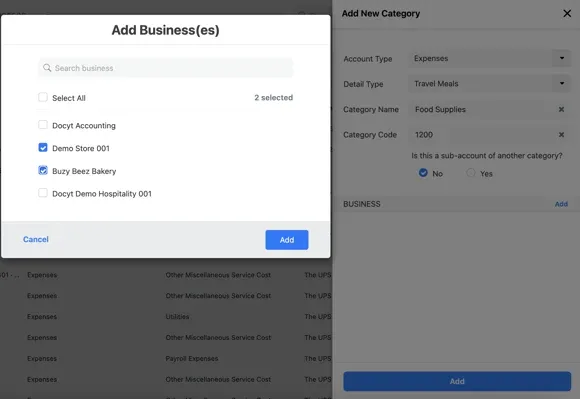Click Payroll Expenses cell in background table
This screenshot has height=399, width=580.
192,358
